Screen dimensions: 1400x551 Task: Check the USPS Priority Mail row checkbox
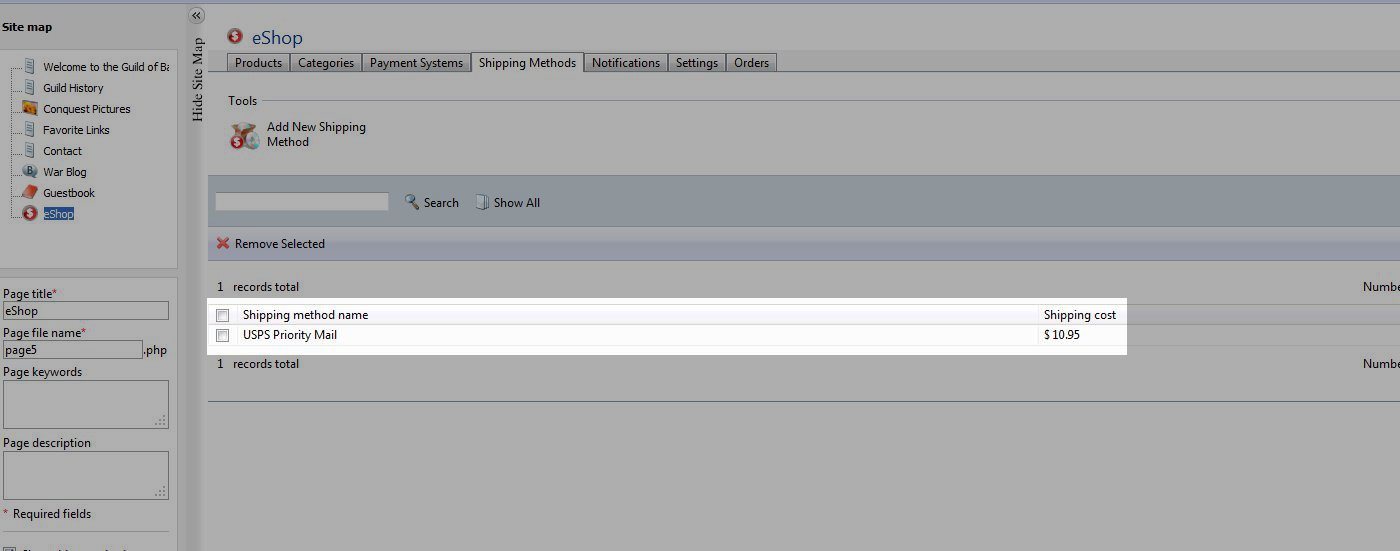click(223, 335)
